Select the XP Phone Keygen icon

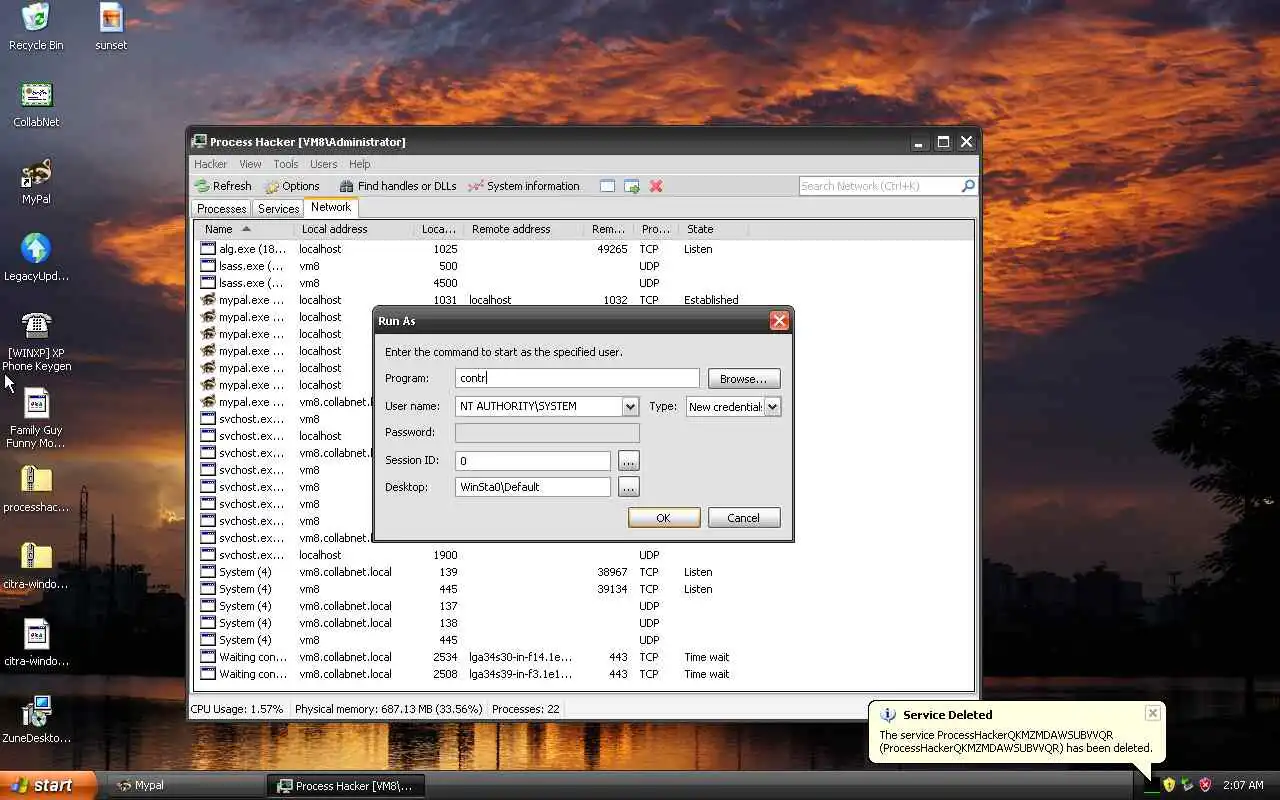pyautogui.click(x=36, y=341)
